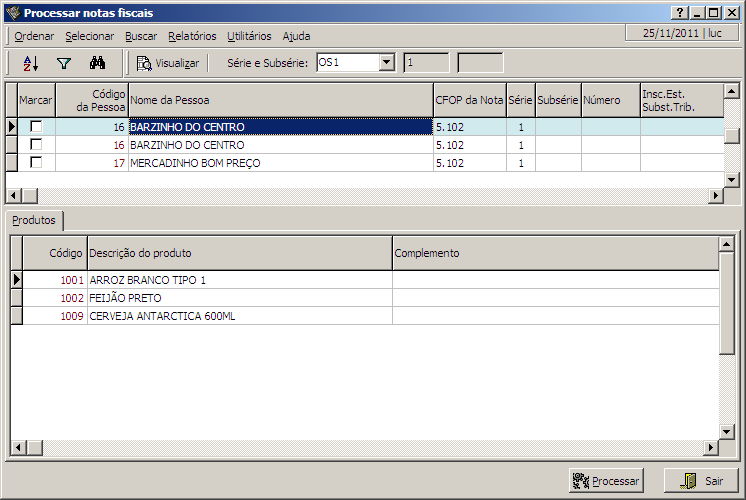
Task: Select the row indicator arrow for ARROZ BRANCO
Action: point(16,280)
